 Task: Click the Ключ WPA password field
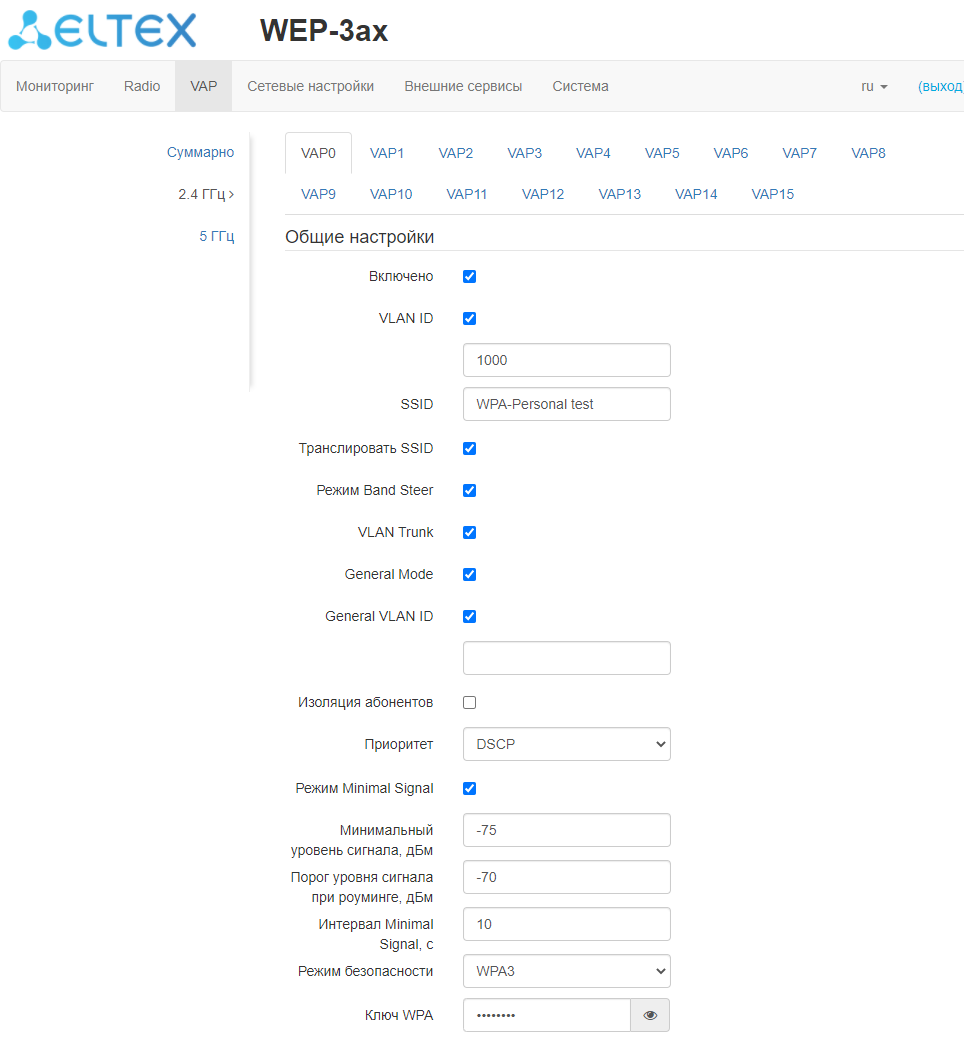[x=547, y=1015]
